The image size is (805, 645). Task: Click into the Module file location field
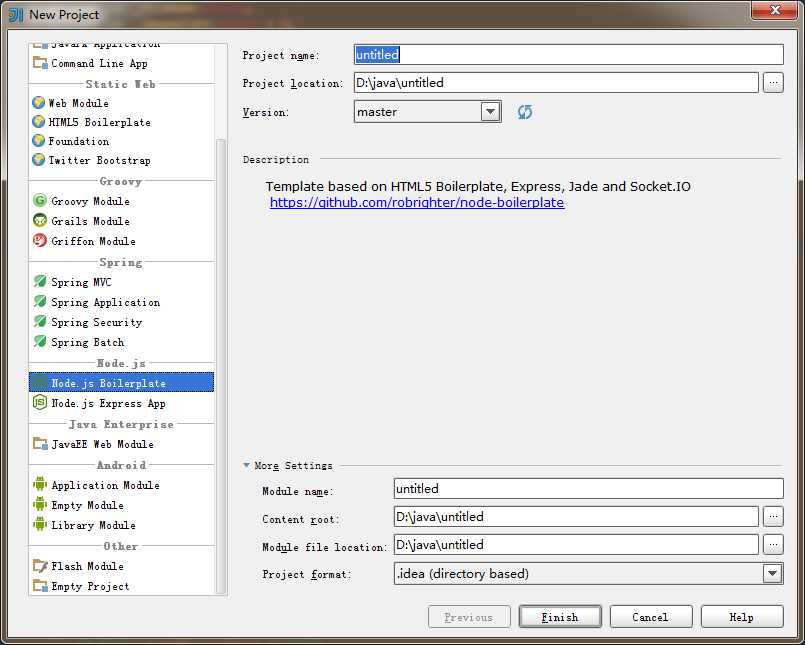point(576,544)
